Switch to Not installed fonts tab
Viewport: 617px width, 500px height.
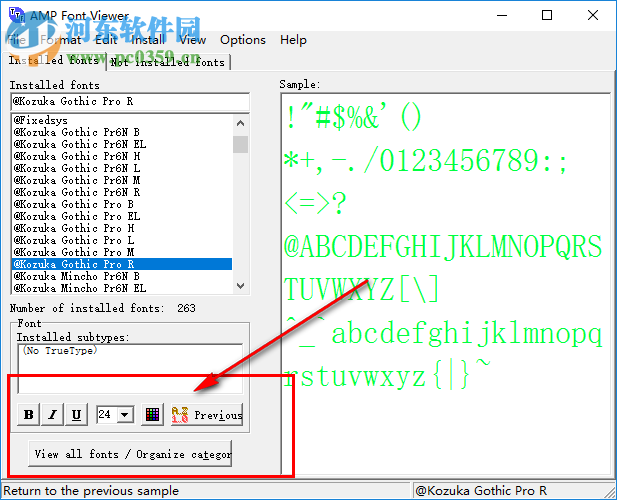pos(168,62)
